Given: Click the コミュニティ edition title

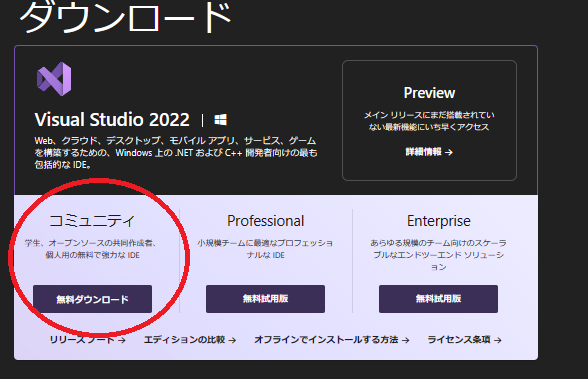Looking at the screenshot, I should (x=92, y=220).
